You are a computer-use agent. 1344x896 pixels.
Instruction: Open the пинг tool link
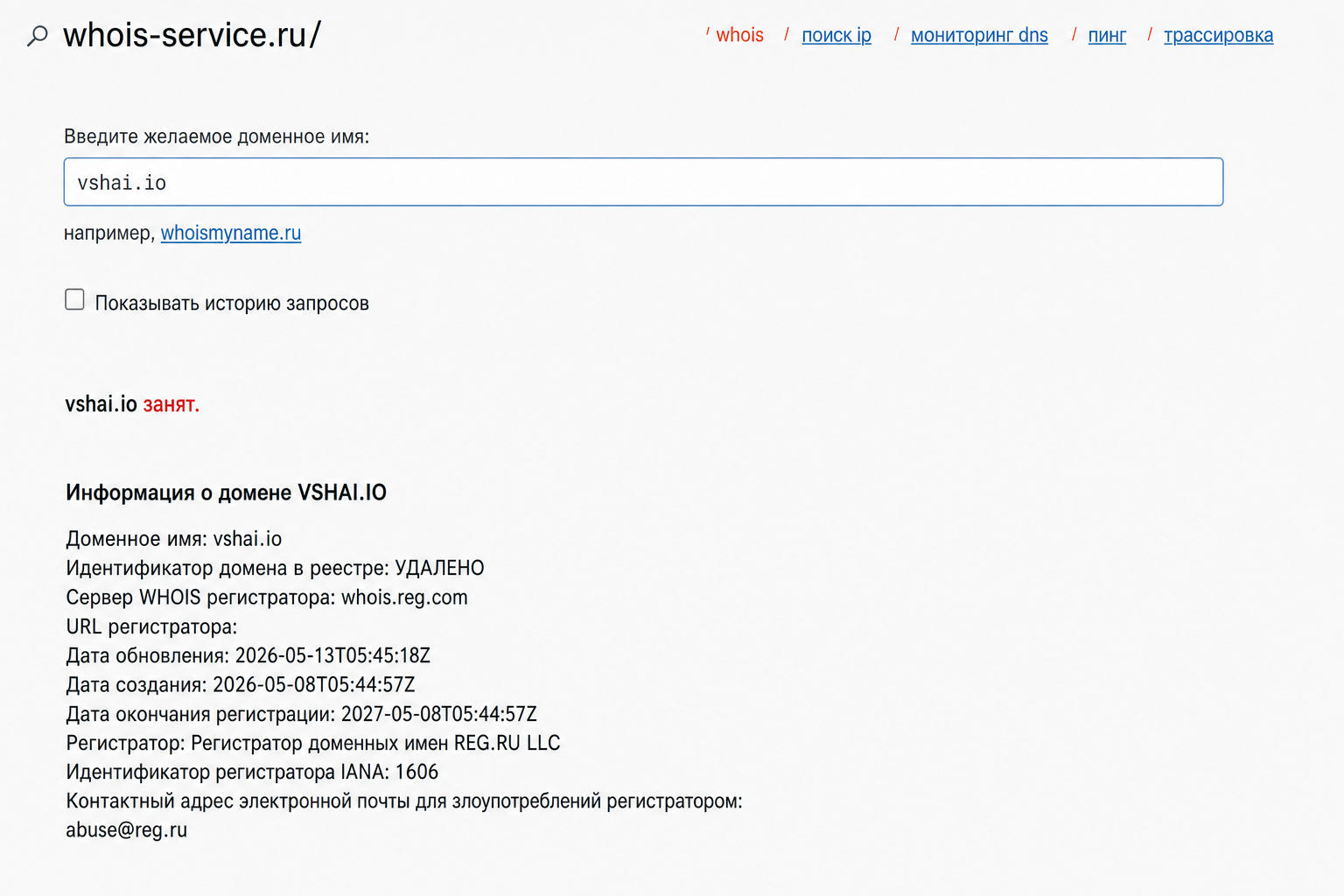tap(1107, 35)
